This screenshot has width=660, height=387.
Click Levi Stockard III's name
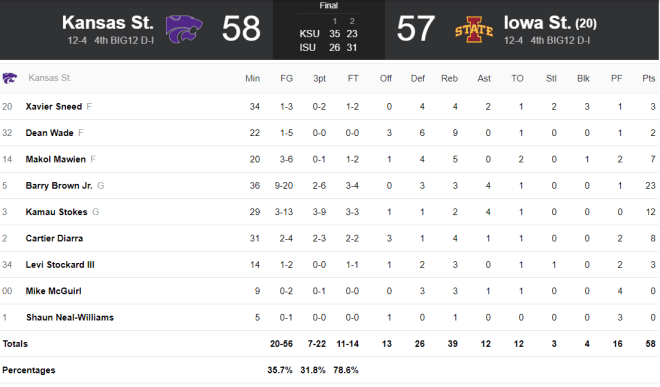(60, 265)
